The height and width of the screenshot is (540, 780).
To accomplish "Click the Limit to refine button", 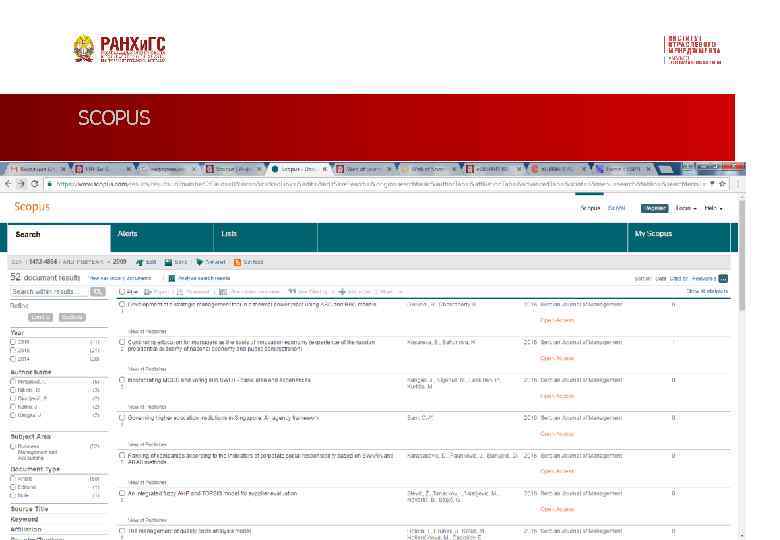I will pos(40,317).
